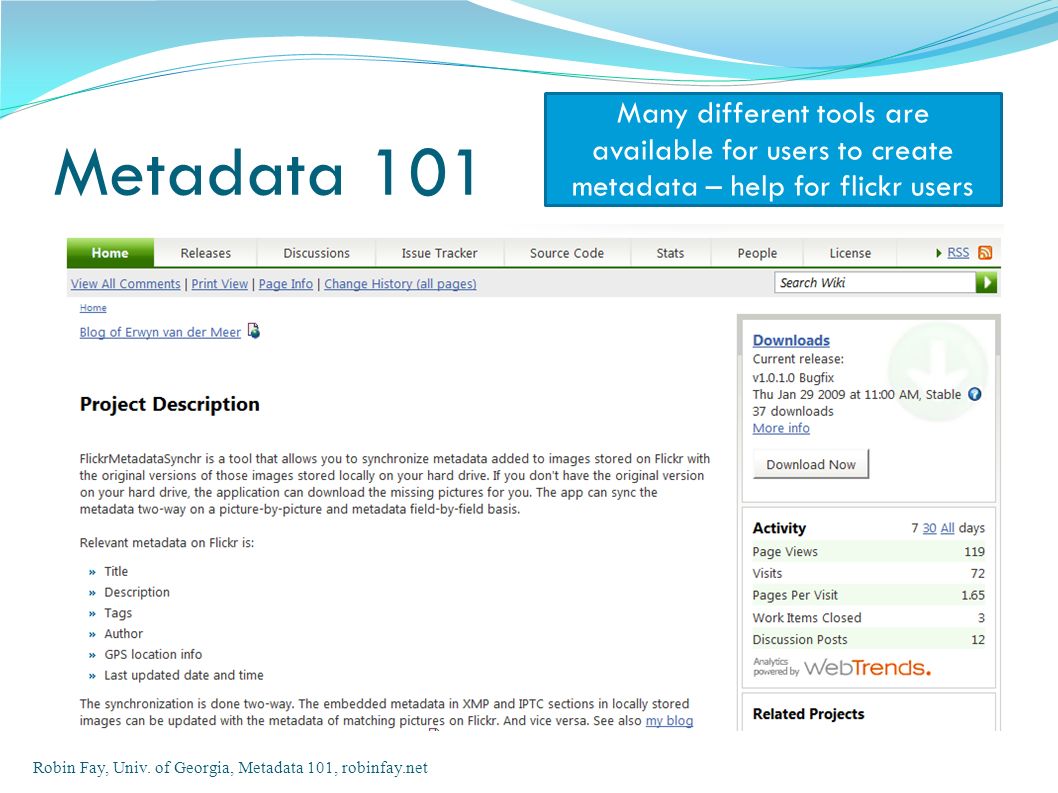
Task: Click the Tags bullet item
Action: (x=118, y=613)
